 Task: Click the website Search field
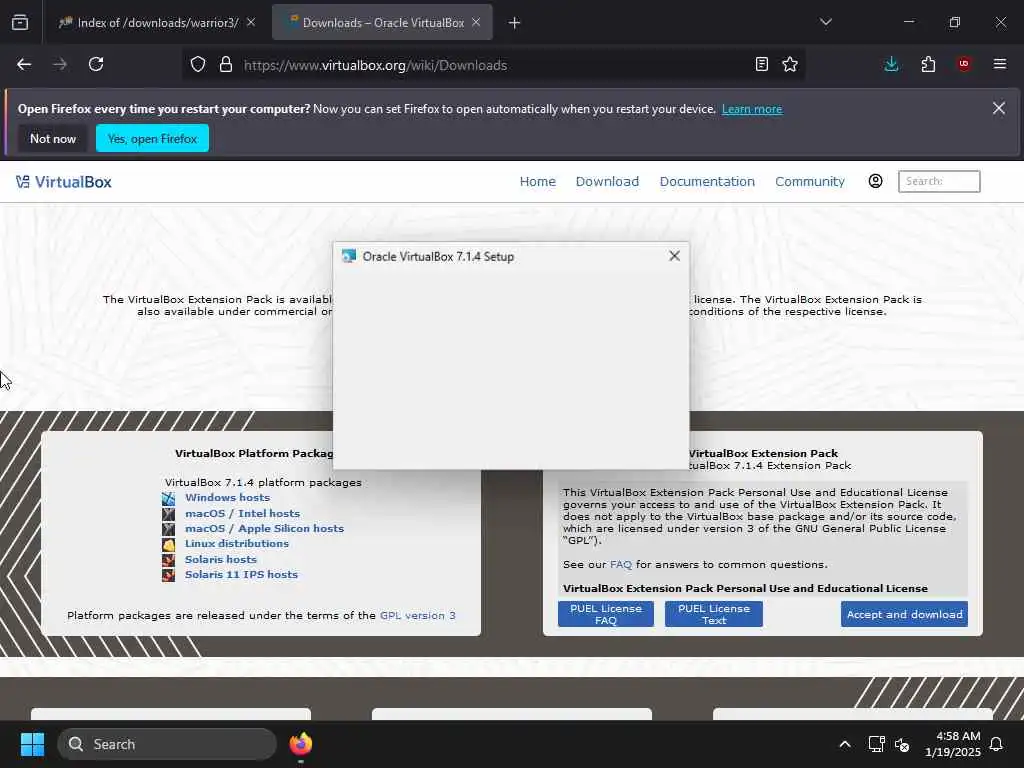click(x=939, y=181)
